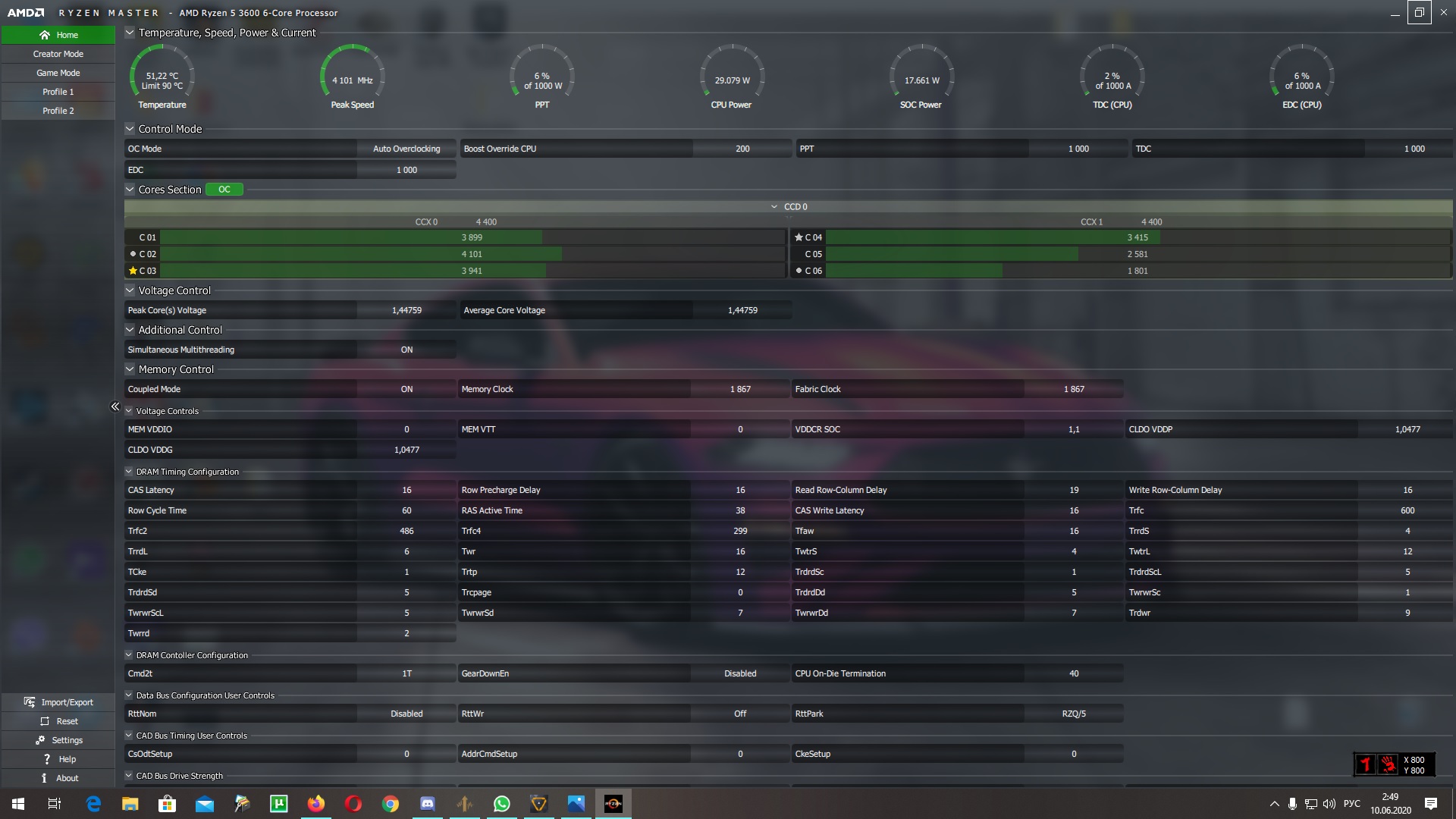Image resolution: width=1456 pixels, height=819 pixels.
Task: Click the Home icon in sidebar
Action: 45,35
